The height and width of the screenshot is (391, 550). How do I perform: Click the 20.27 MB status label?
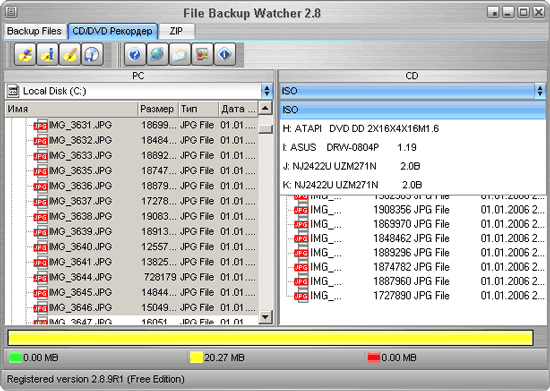[x=224, y=358]
